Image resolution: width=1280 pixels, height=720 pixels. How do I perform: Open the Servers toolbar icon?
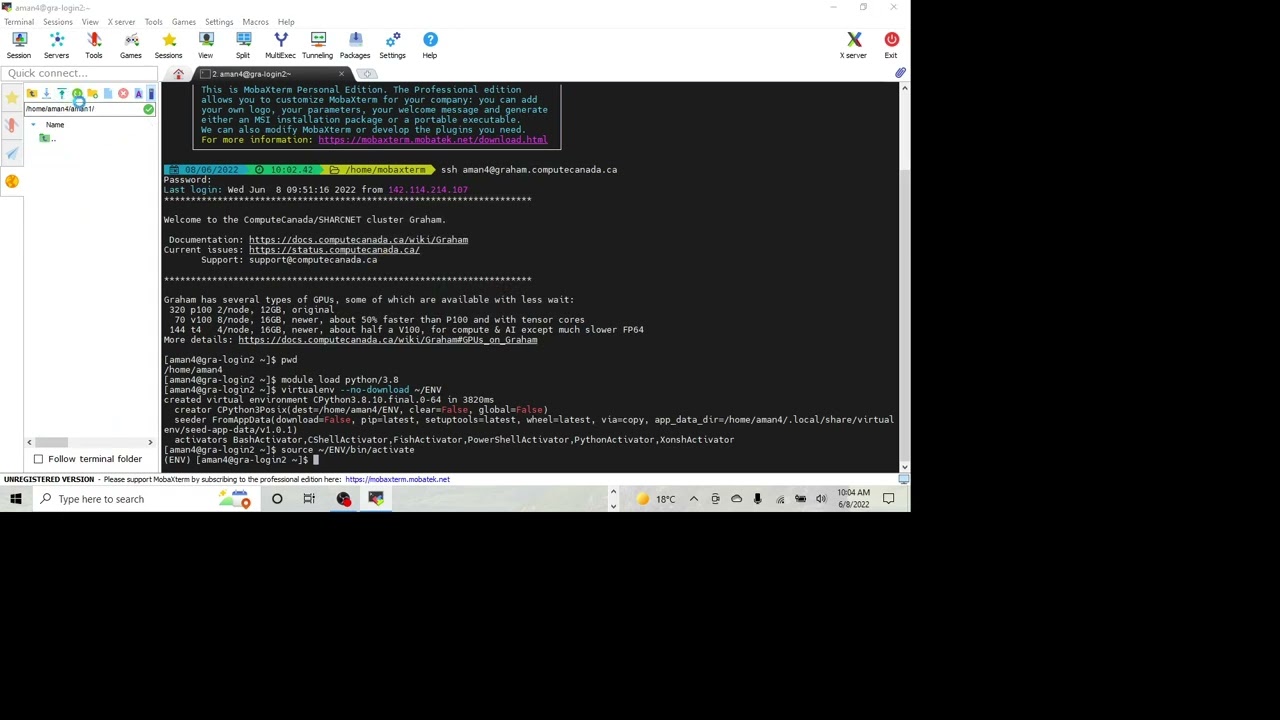pyautogui.click(x=56, y=45)
